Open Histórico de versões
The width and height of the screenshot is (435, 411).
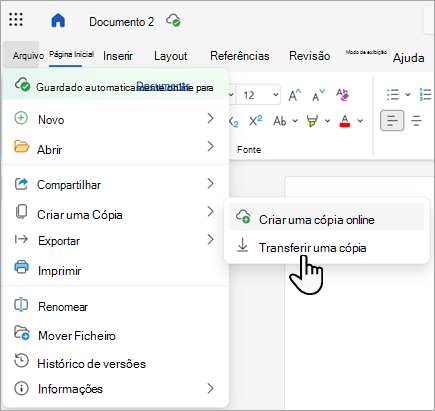115,363
